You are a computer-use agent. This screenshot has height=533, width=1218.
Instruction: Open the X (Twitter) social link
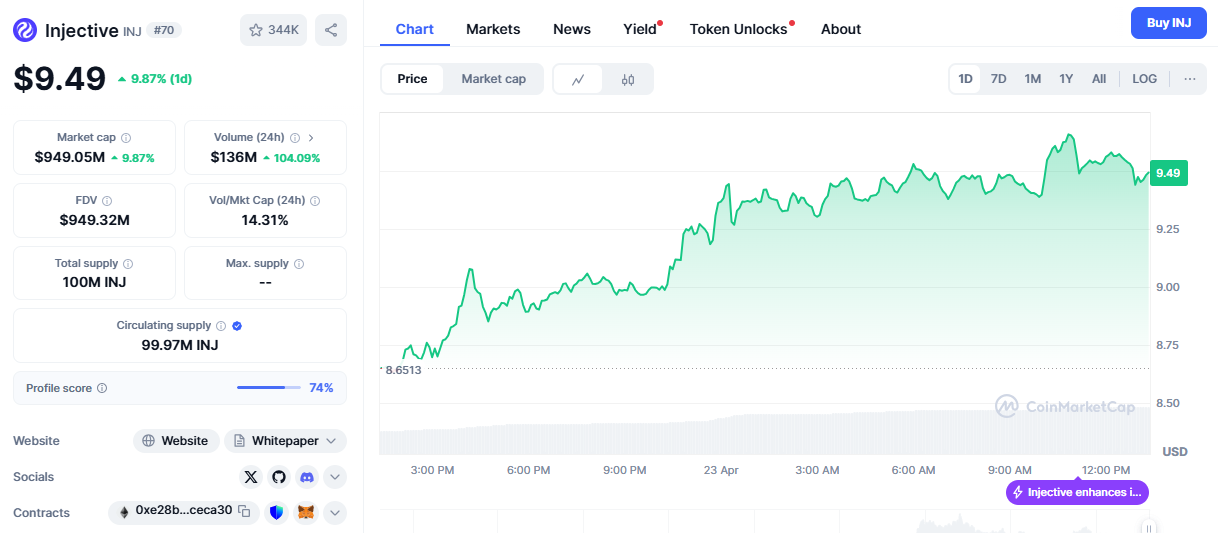coord(250,477)
